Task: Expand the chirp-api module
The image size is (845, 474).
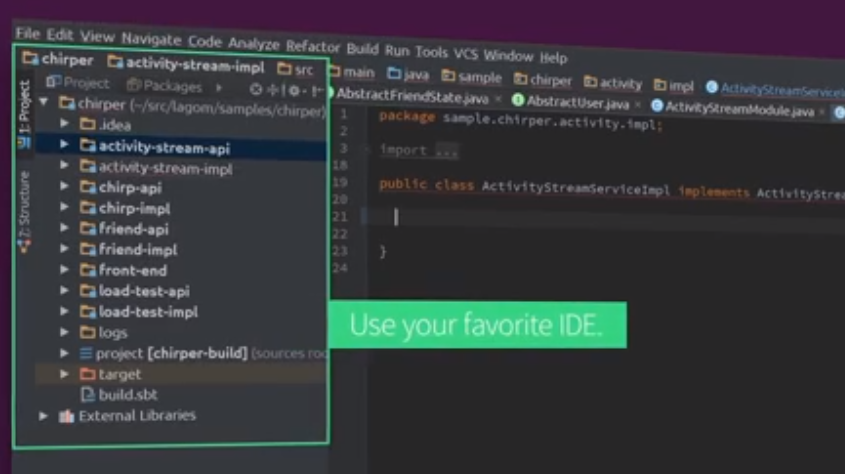Action: [x=64, y=186]
